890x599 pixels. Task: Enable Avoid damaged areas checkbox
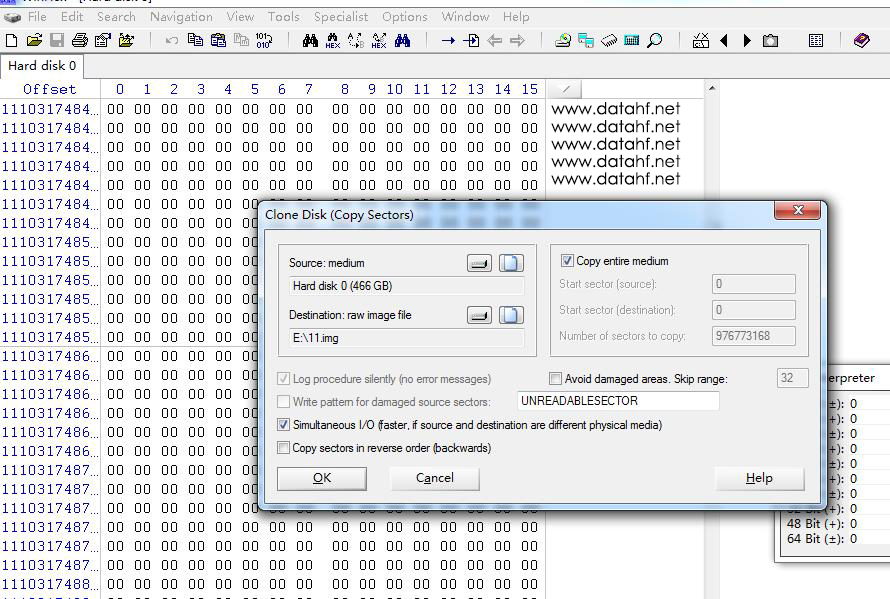tap(556, 379)
